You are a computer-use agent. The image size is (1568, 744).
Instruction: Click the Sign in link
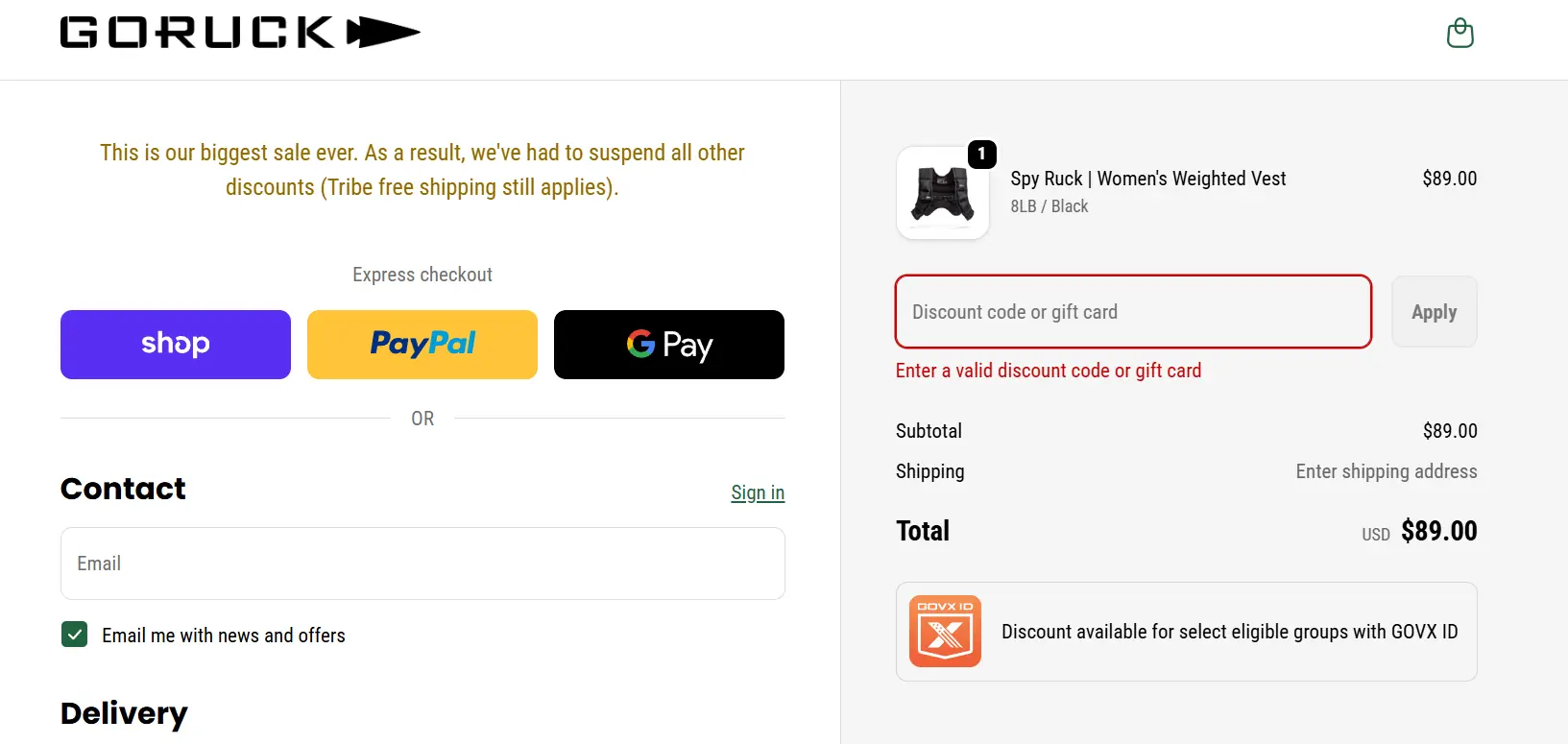tap(758, 492)
